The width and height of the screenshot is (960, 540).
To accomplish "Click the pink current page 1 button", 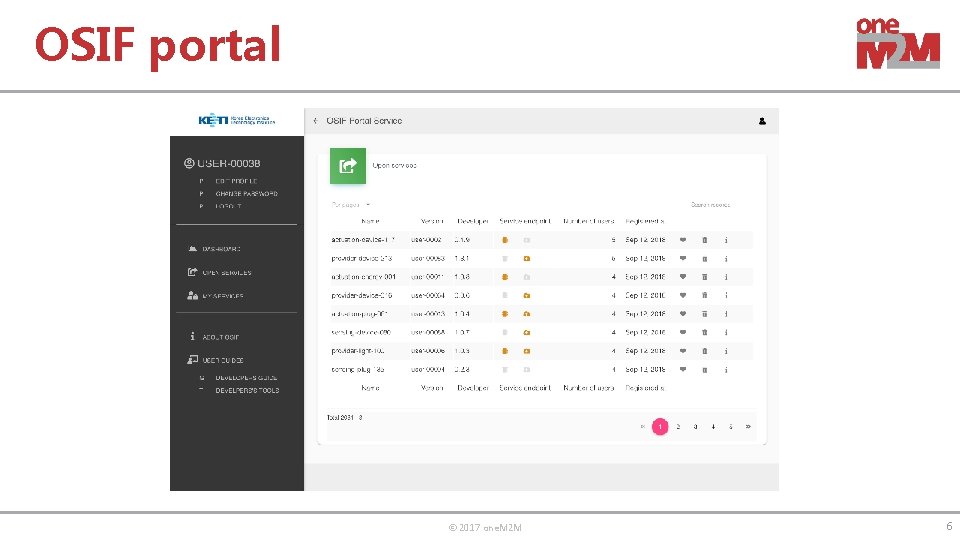I will 660,427.
